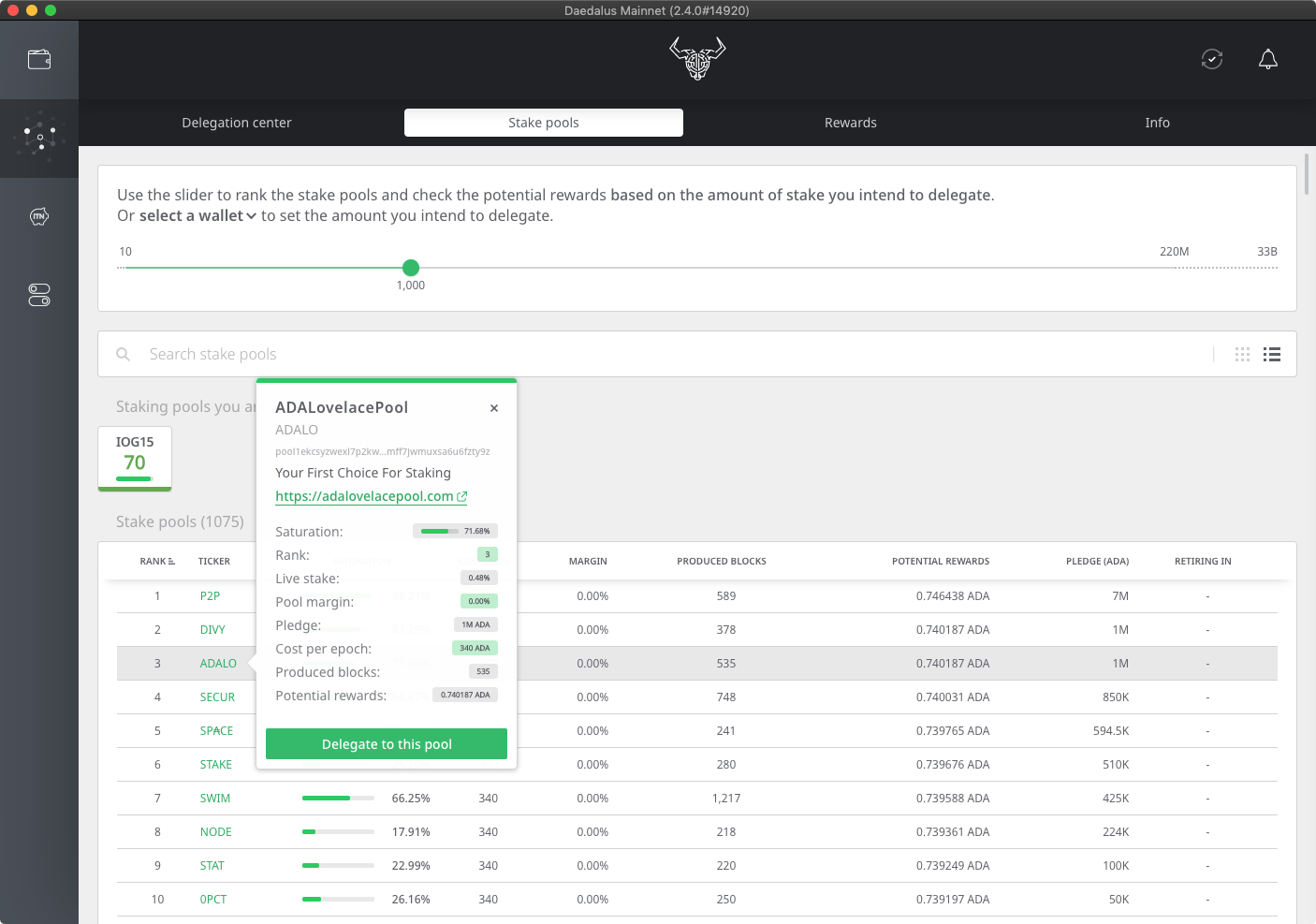This screenshot has height=924, width=1316.
Task: Open the ITN rewards redemption sidebar icon
Action: pos(39,217)
